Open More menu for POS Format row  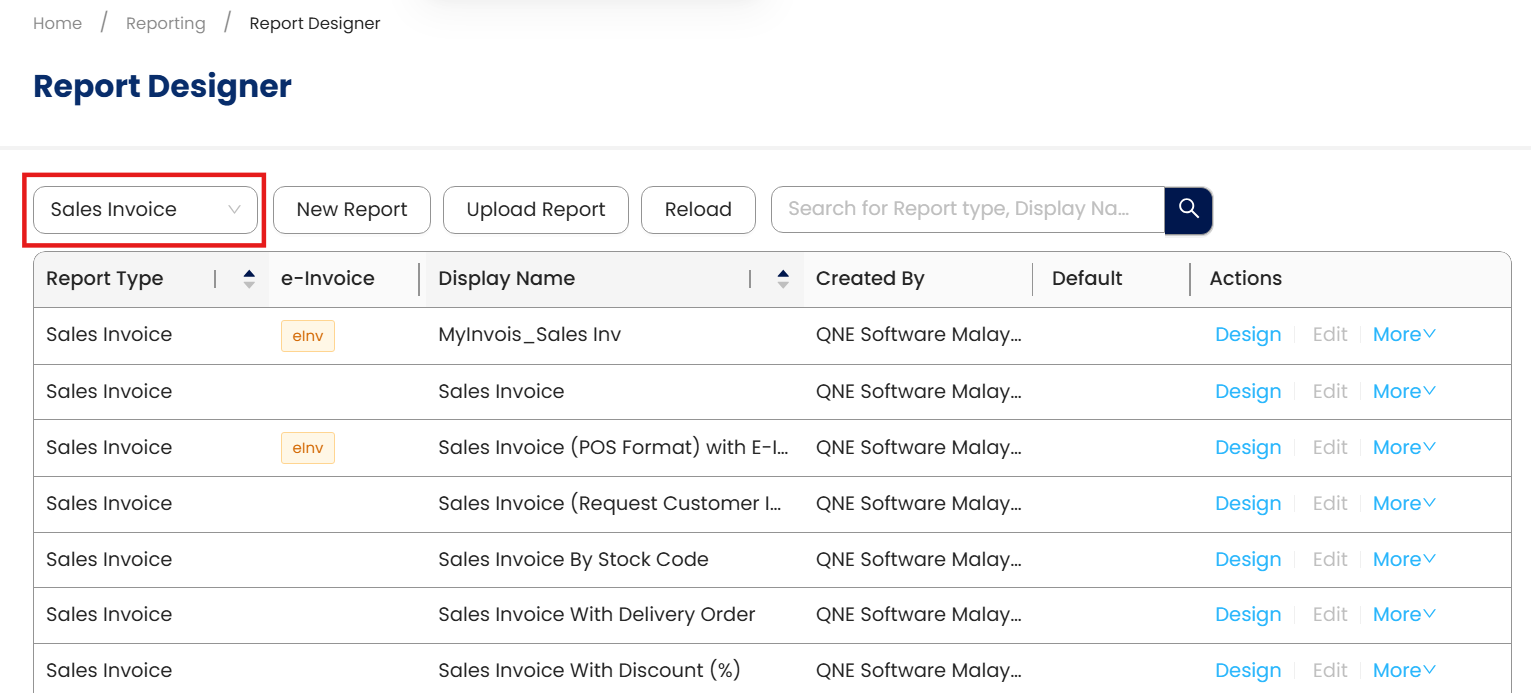coord(1403,447)
